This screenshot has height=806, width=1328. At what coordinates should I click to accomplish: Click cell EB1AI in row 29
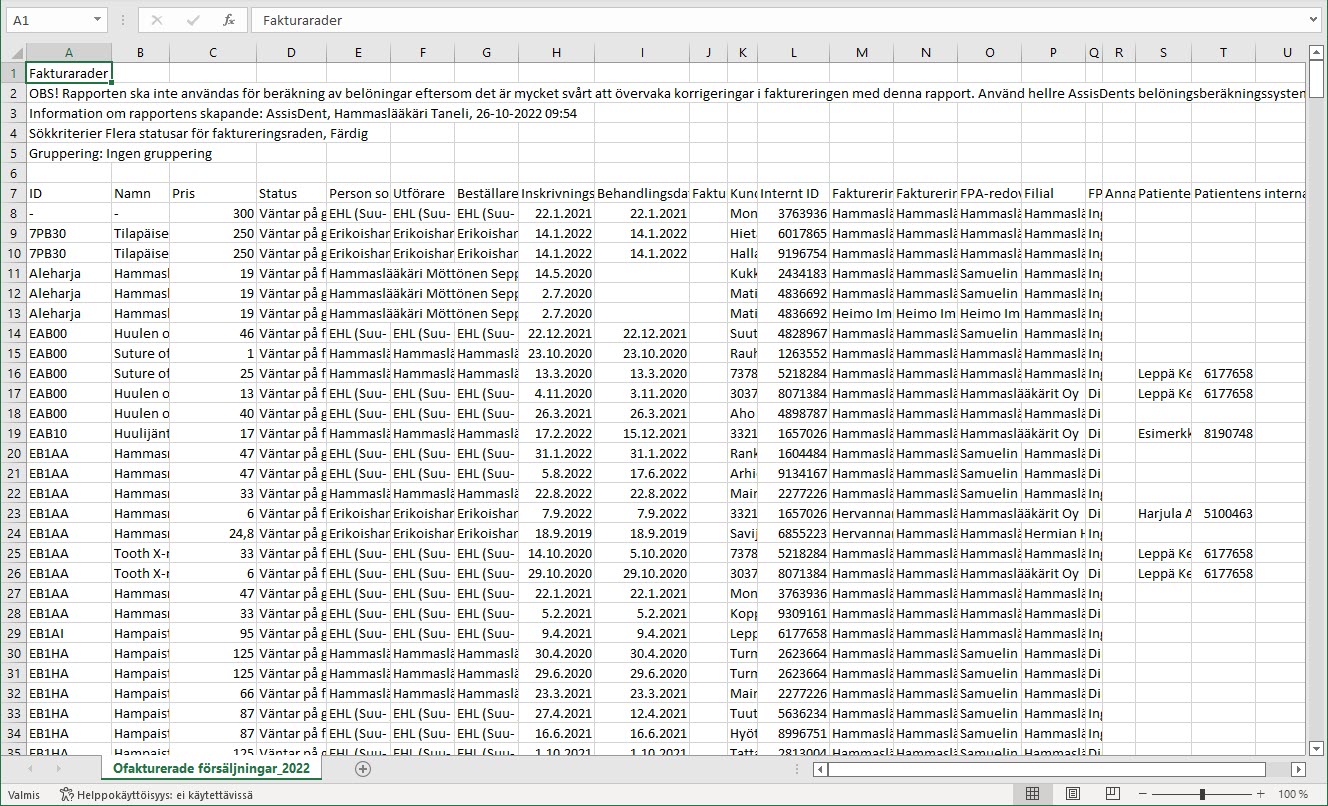[x=69, y=633]
